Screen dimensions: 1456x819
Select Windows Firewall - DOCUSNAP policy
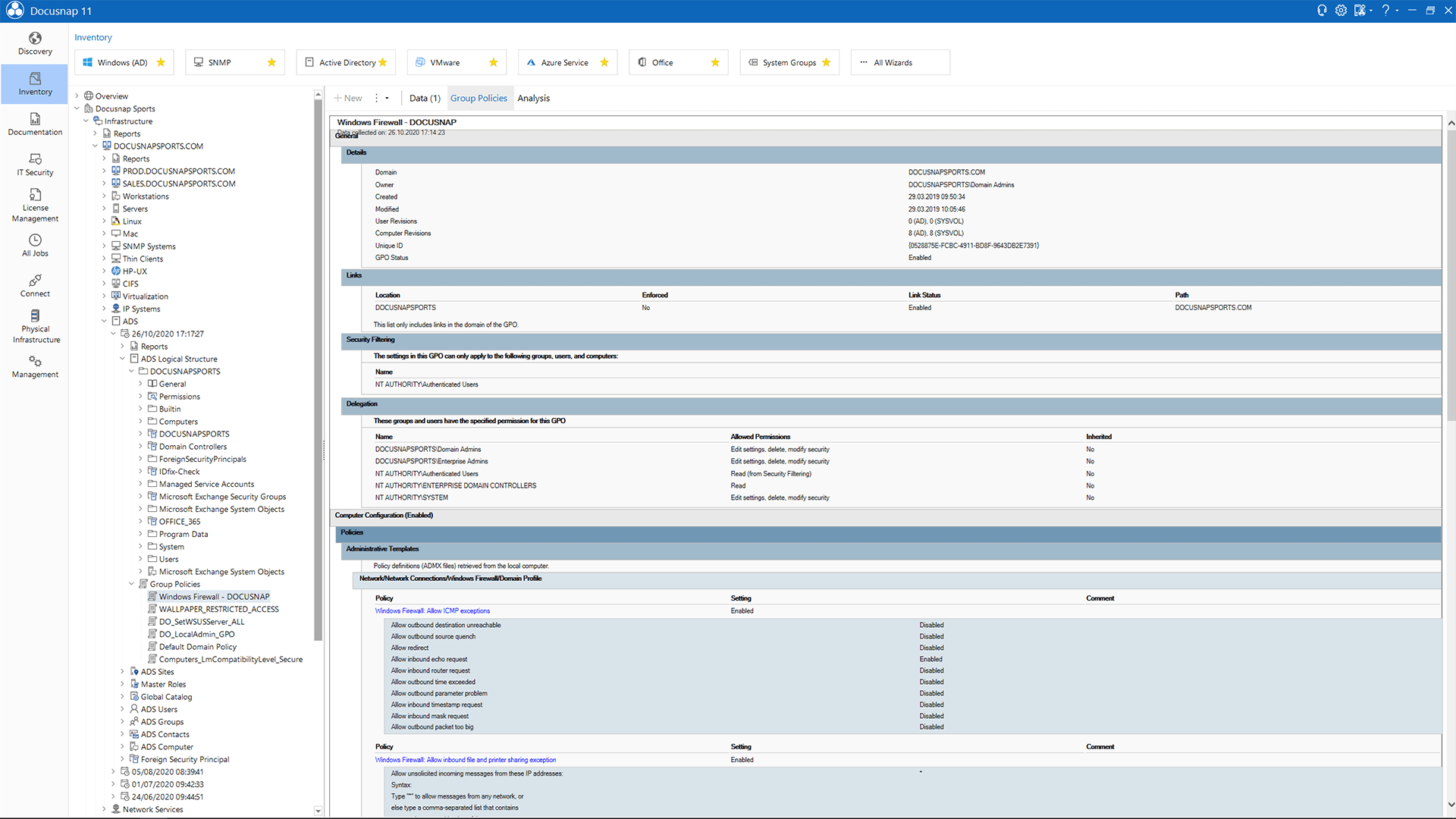coord(214,597)
